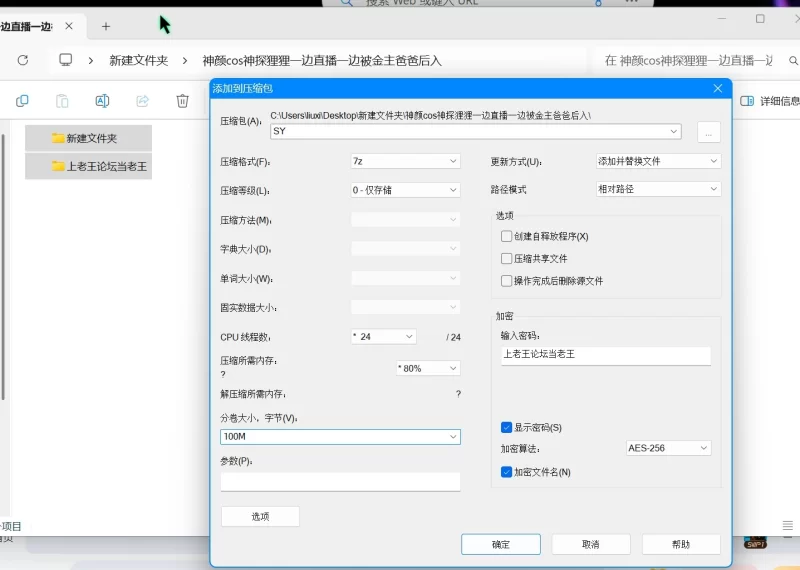Click the browser URL search bar at top
The width and height of the screenshot is (800, 570).
(x=487, y=3)
